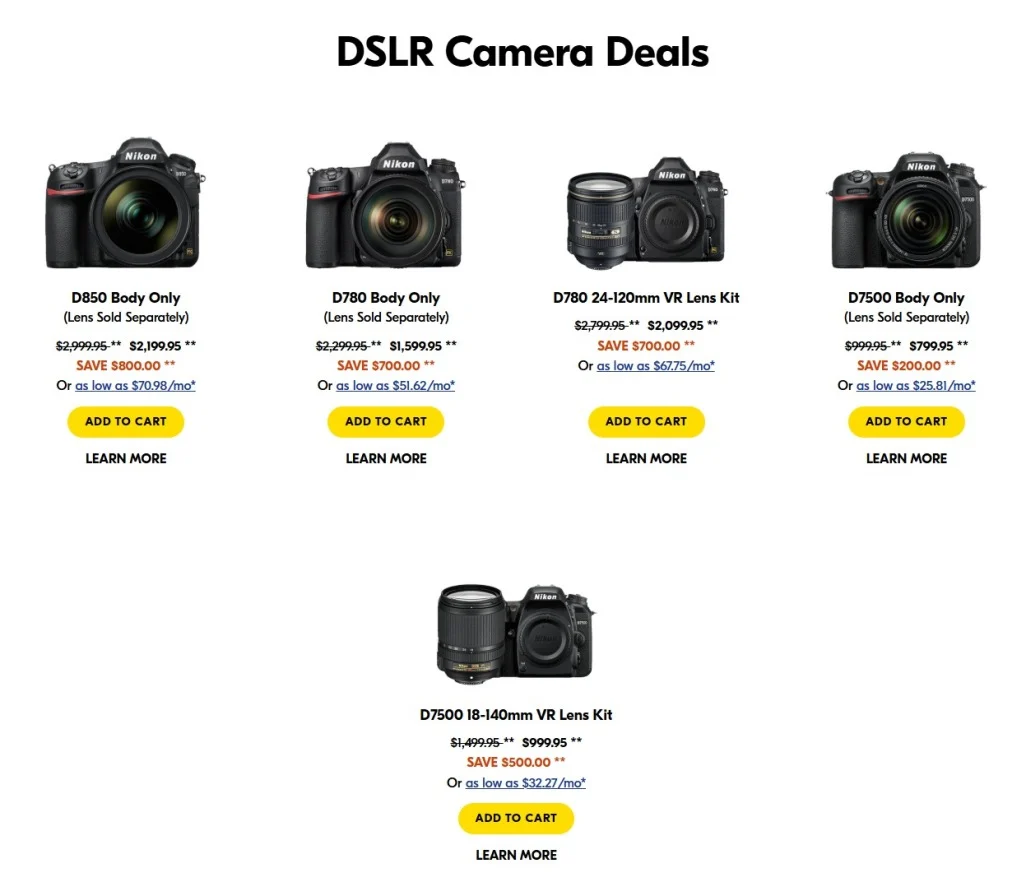Add the D850 Body Only to cart
This screenshot has width=1026, height=896.
click(126, 421)
